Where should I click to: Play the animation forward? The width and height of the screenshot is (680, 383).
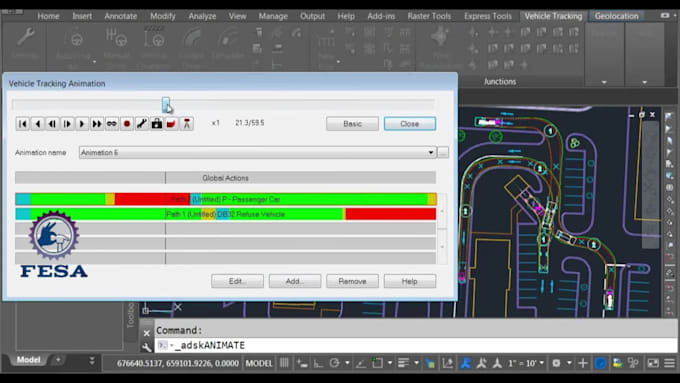click(x=82, y=124)
